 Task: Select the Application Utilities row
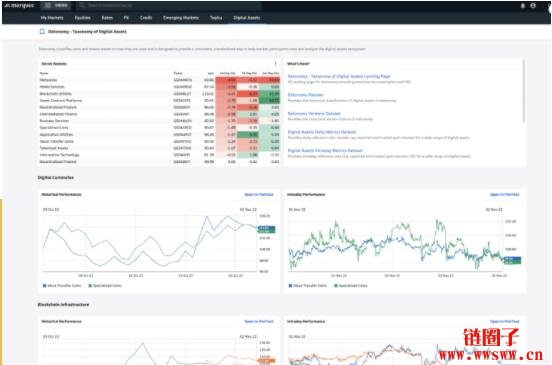[159, 134]
